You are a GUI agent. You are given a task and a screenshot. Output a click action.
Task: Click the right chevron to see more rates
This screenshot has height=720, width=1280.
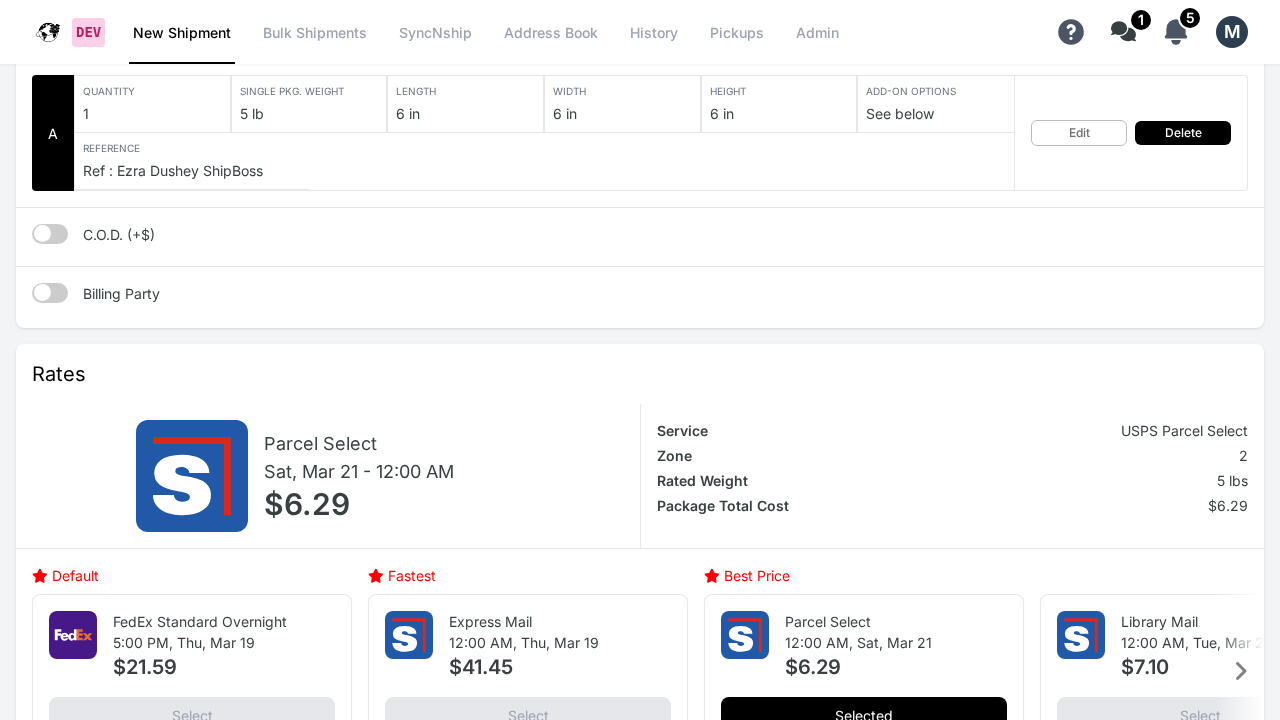[1241, 671]
